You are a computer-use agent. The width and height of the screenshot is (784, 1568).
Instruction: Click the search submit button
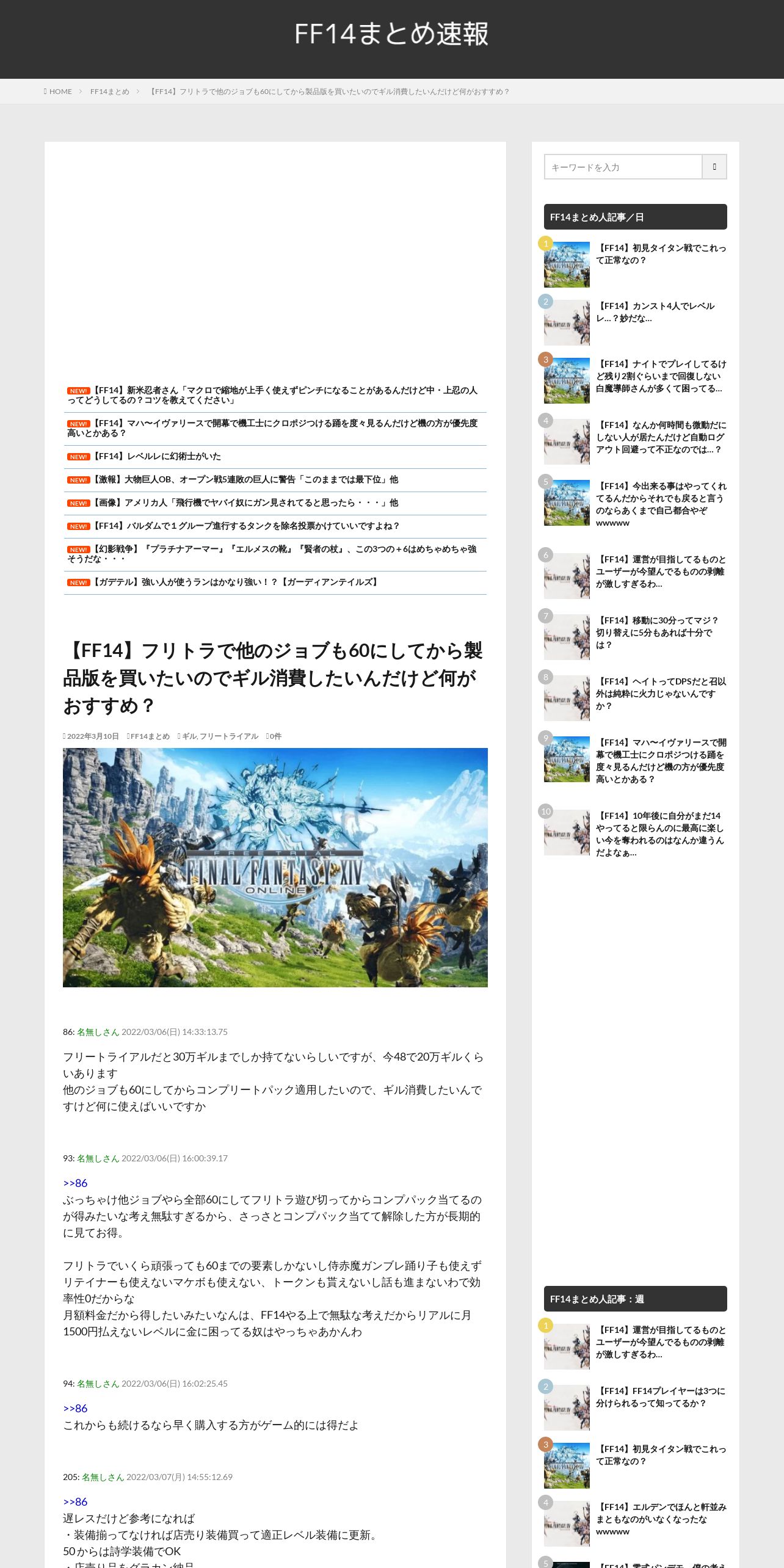click(x=714, y=167)
